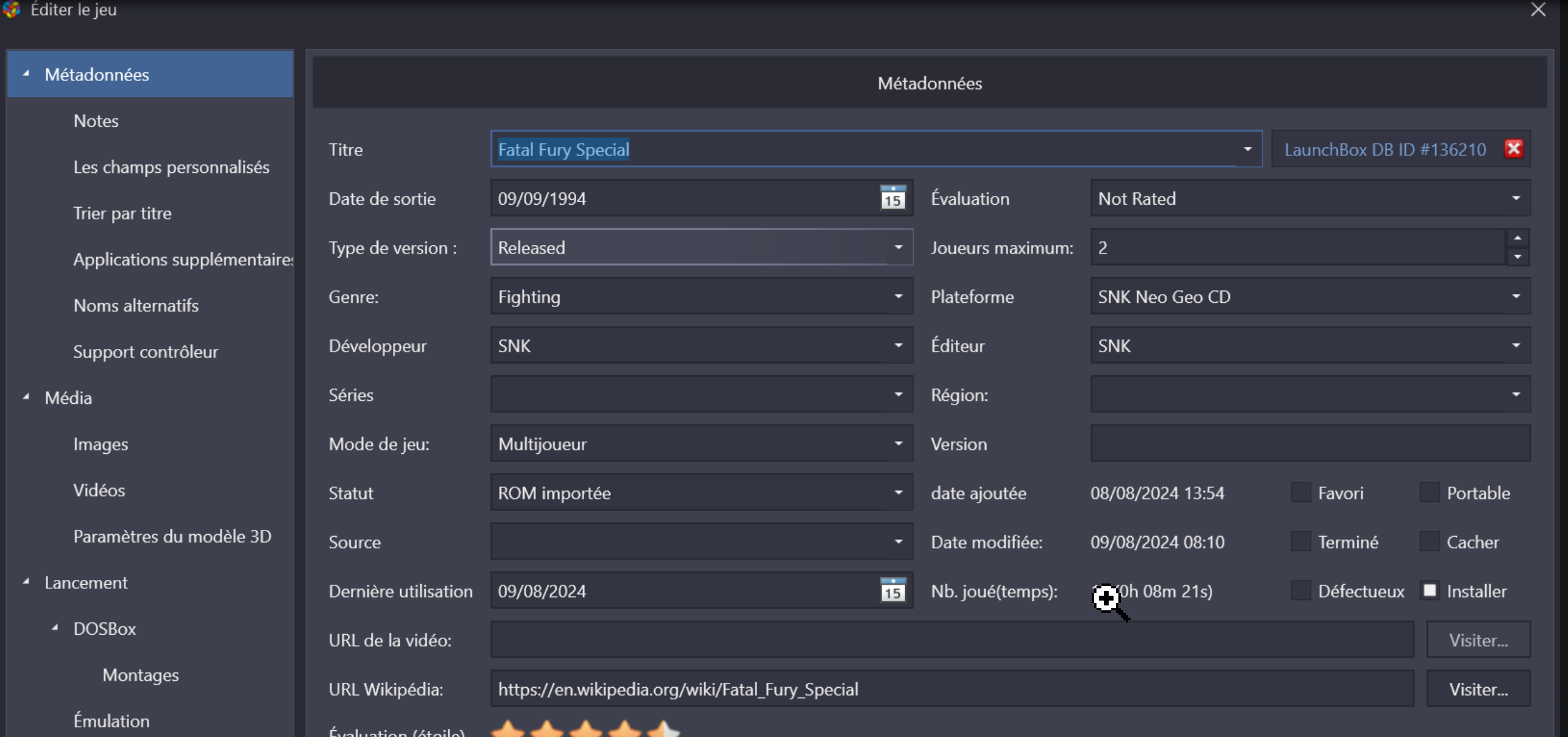Open Images under Média

[101, 444]
